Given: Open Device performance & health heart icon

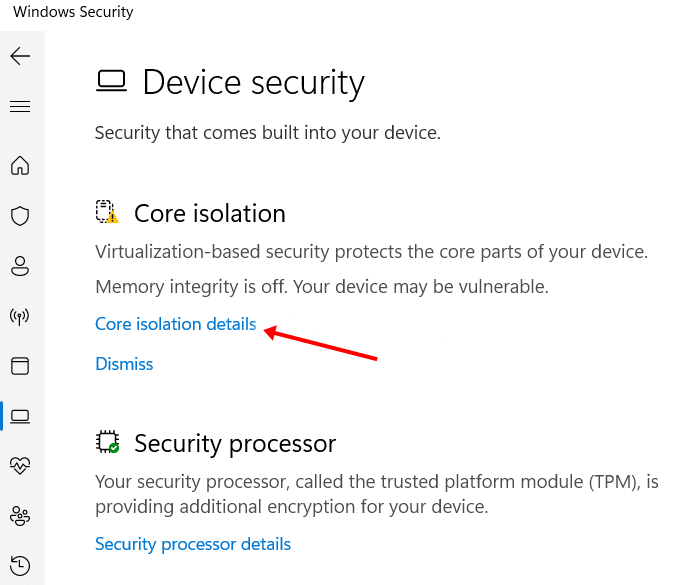Looking at the screenshot, I should (x=20, y=465).
